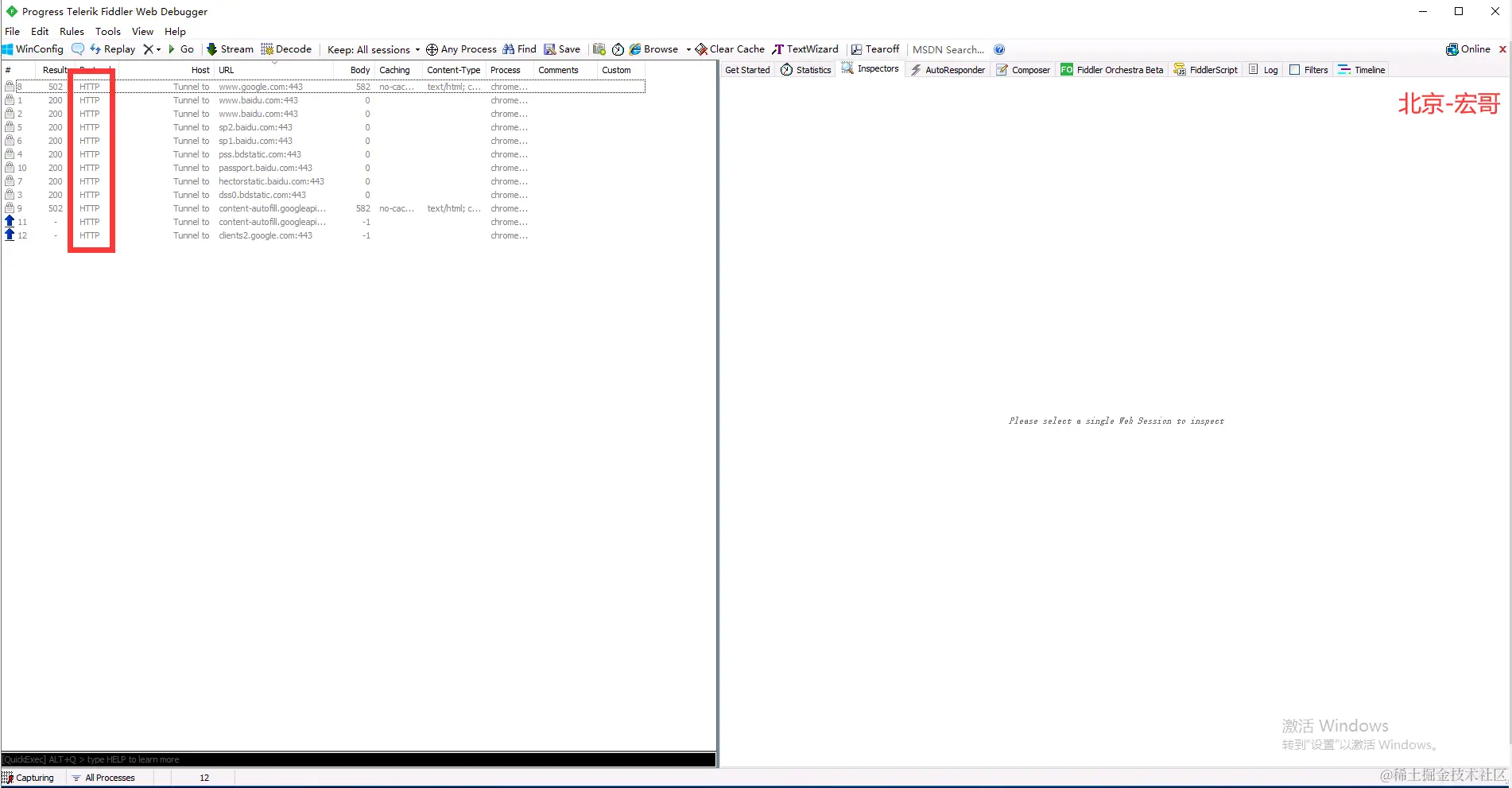Select session 4 pss.bdstatic.com:443

[323, 154]
